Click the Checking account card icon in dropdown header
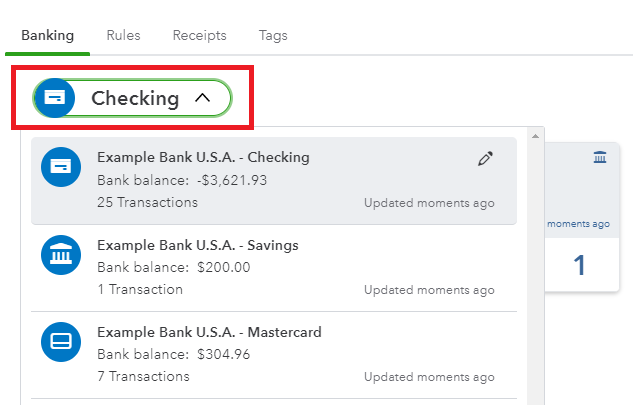Viewport: 633px width, 405px height. pos(54,98)
